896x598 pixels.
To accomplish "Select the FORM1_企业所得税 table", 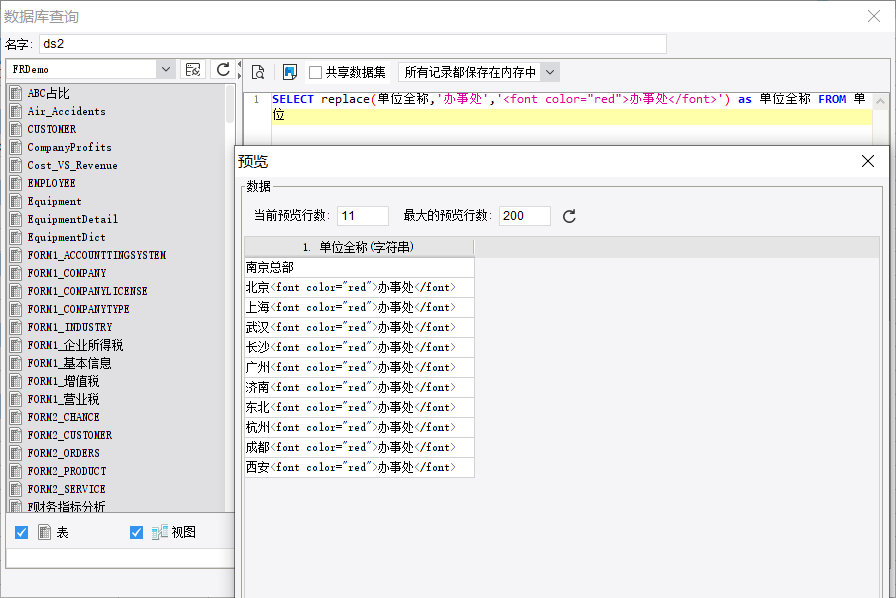I will point(117,345).
